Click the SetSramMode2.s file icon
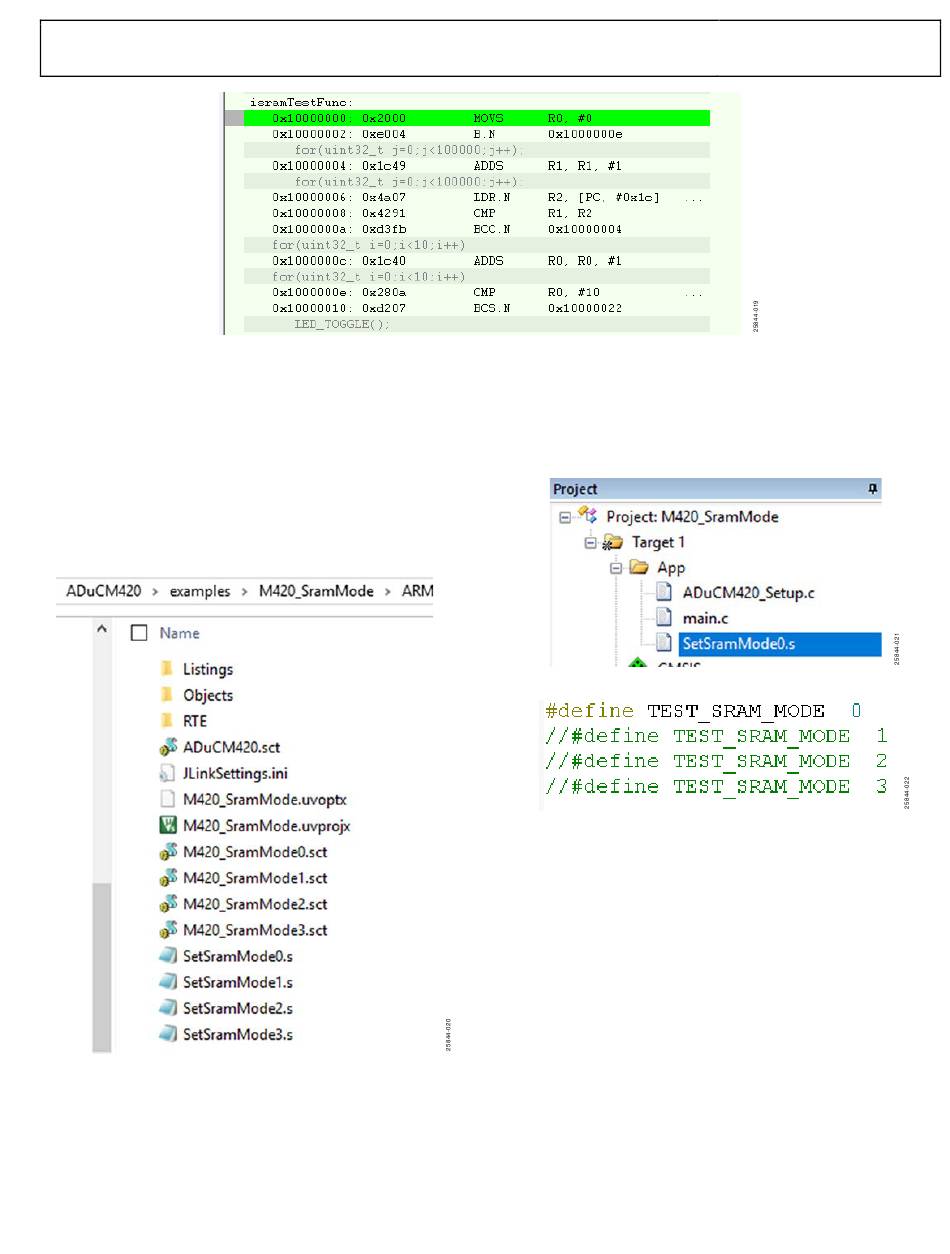Screen dimensions: 950x1254 tap(168, 1008)
